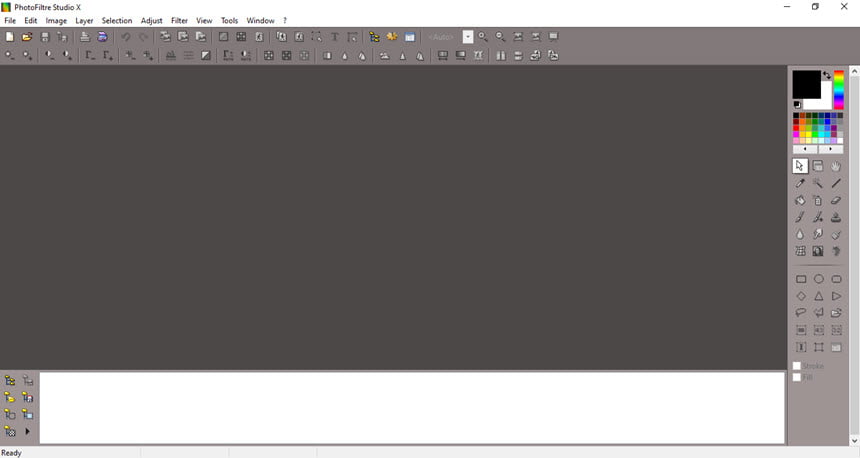Click the brightness increase icon

tap(27, 55)
